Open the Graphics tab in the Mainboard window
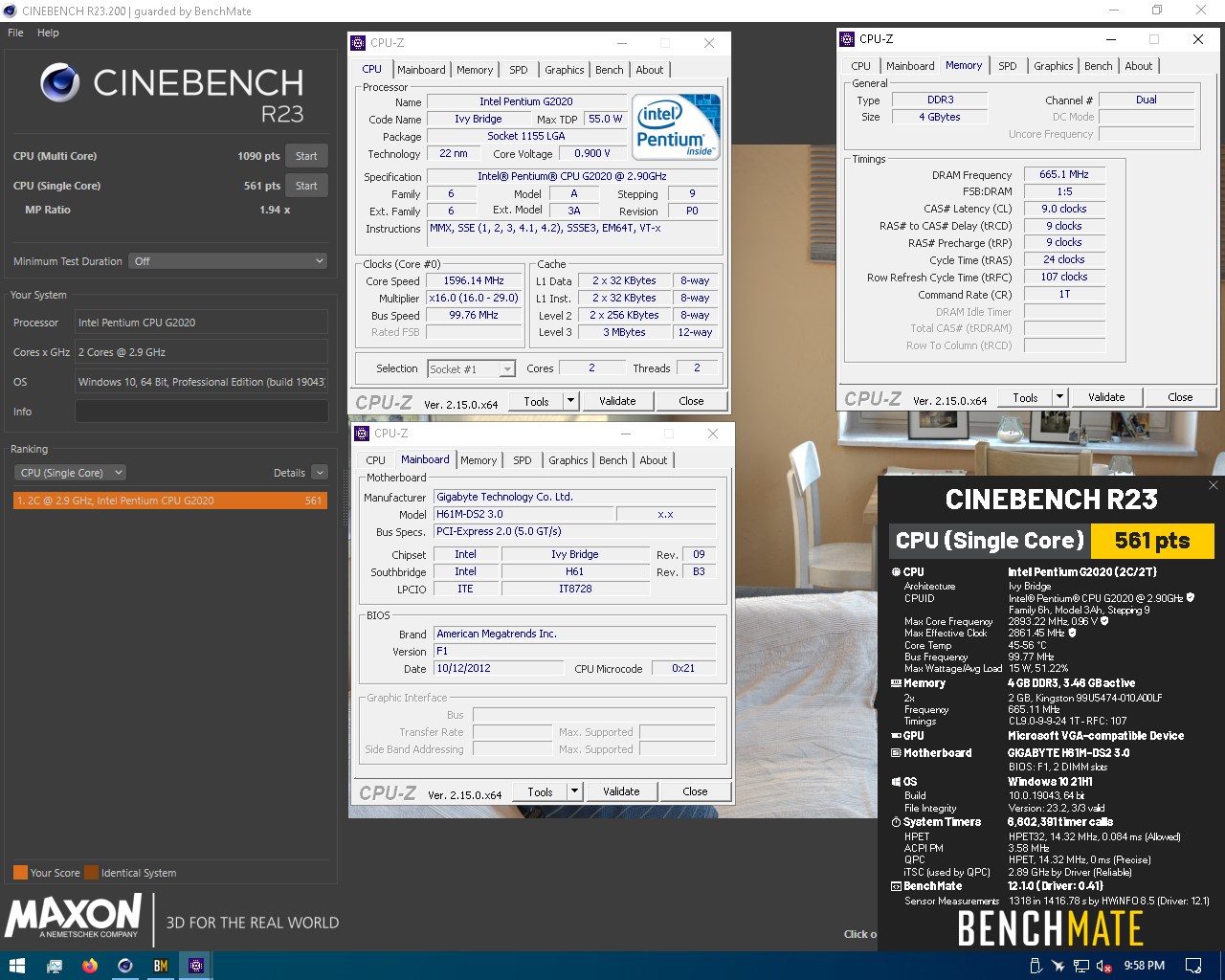This screenshot has width=1225, height=980. point(568,460)
